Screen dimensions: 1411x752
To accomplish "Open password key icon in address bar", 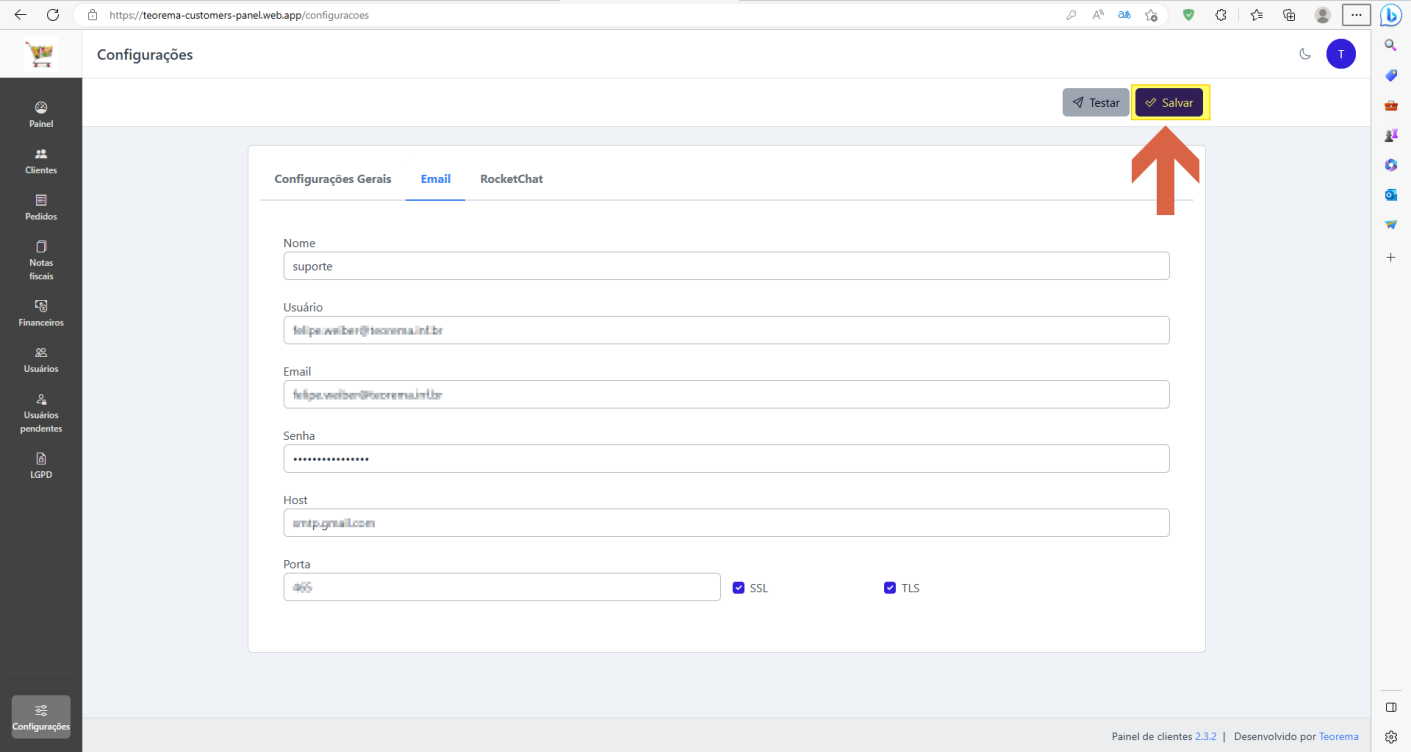I will pyautogui.click(x=1071, y=15).
